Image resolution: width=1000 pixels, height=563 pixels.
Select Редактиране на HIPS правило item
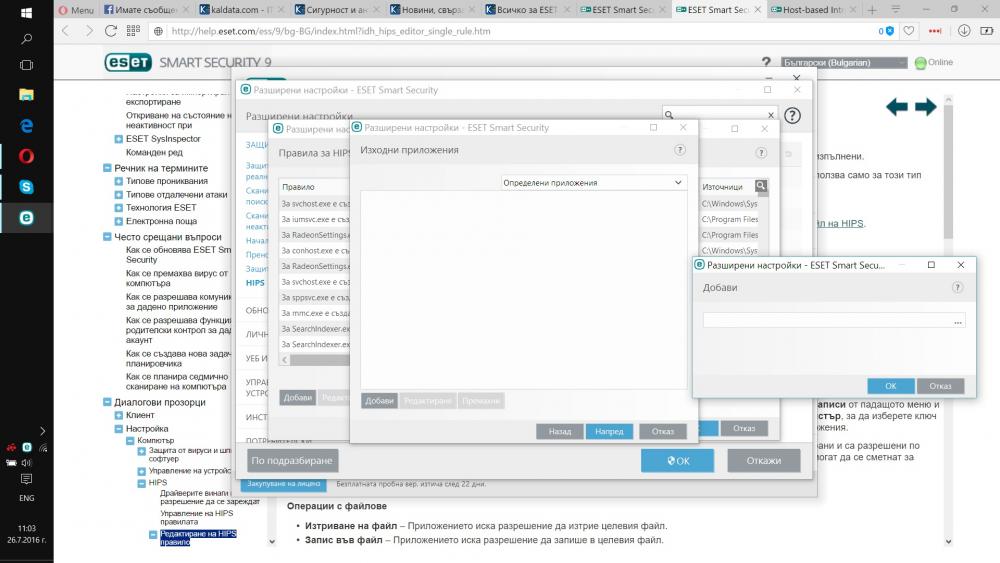tap(198, 537)
